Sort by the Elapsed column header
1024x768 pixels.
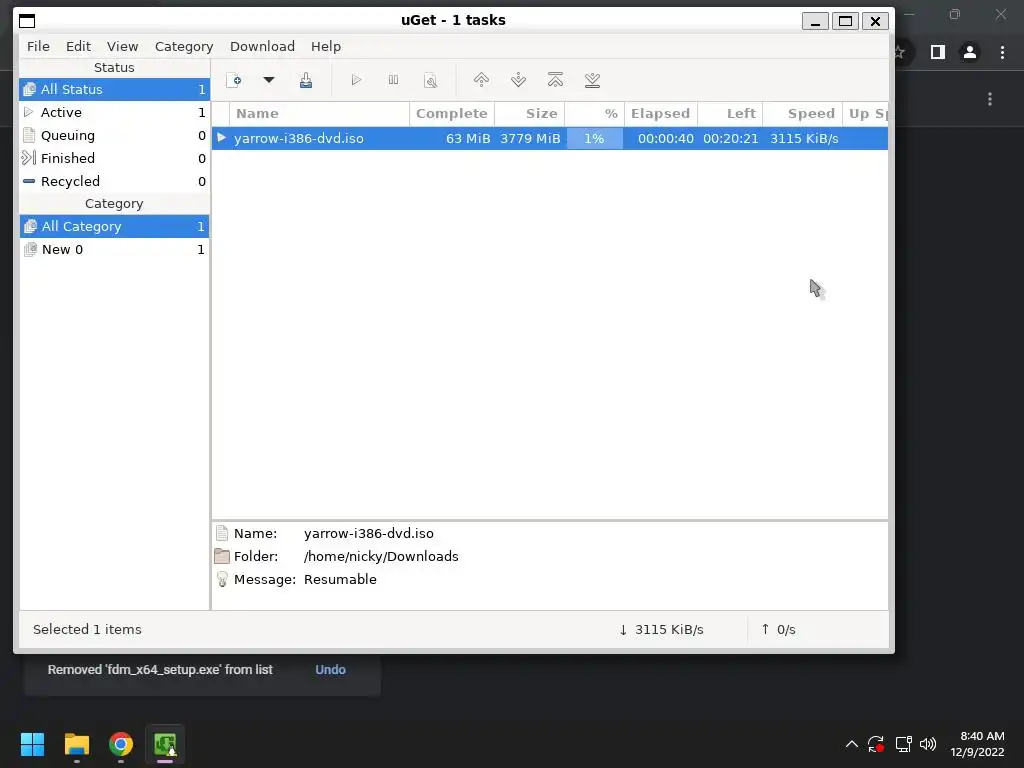click(x=661, y=114)
